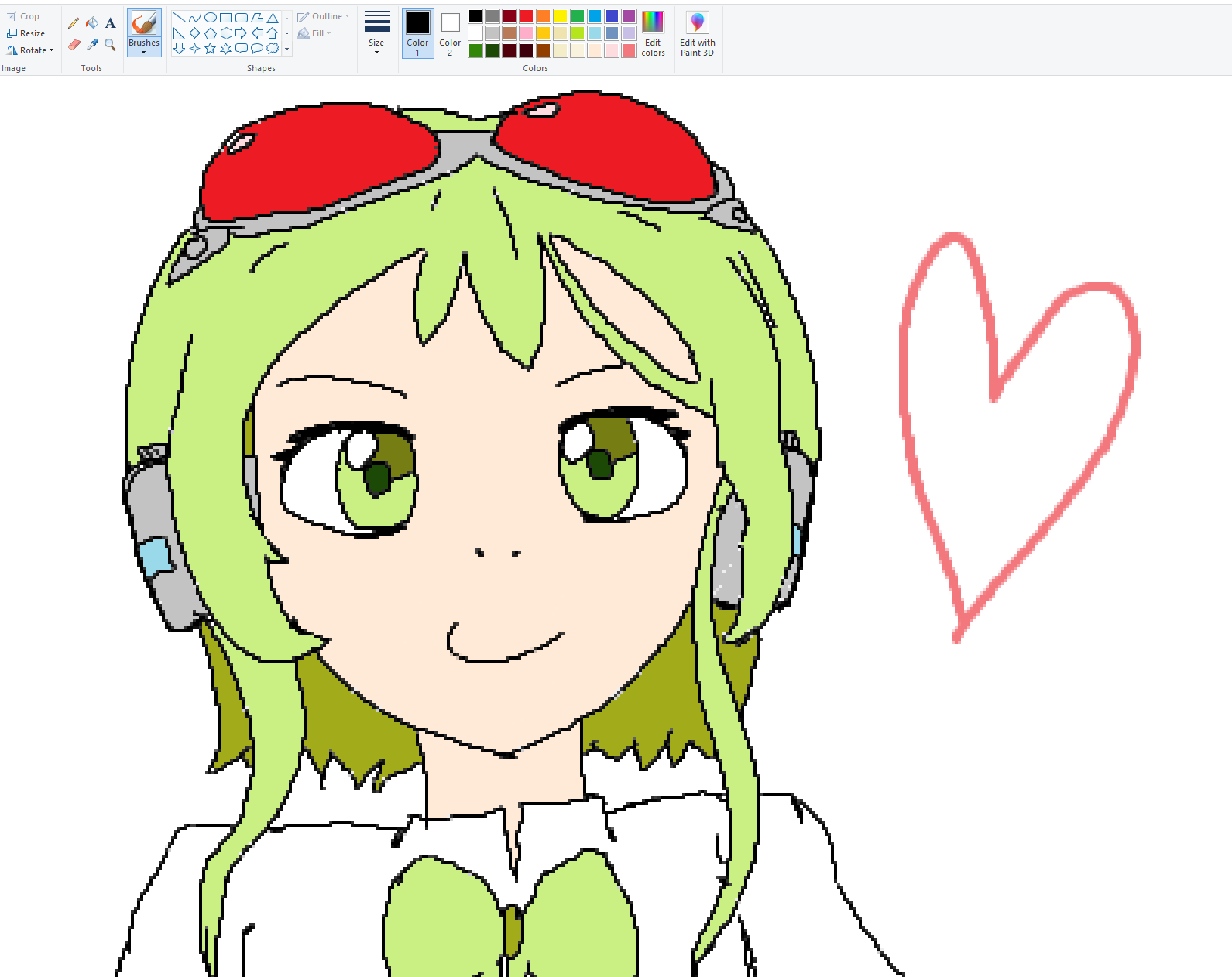Choose the Rectangle shape
The image size is (1232, 977).
pos(225,18)
